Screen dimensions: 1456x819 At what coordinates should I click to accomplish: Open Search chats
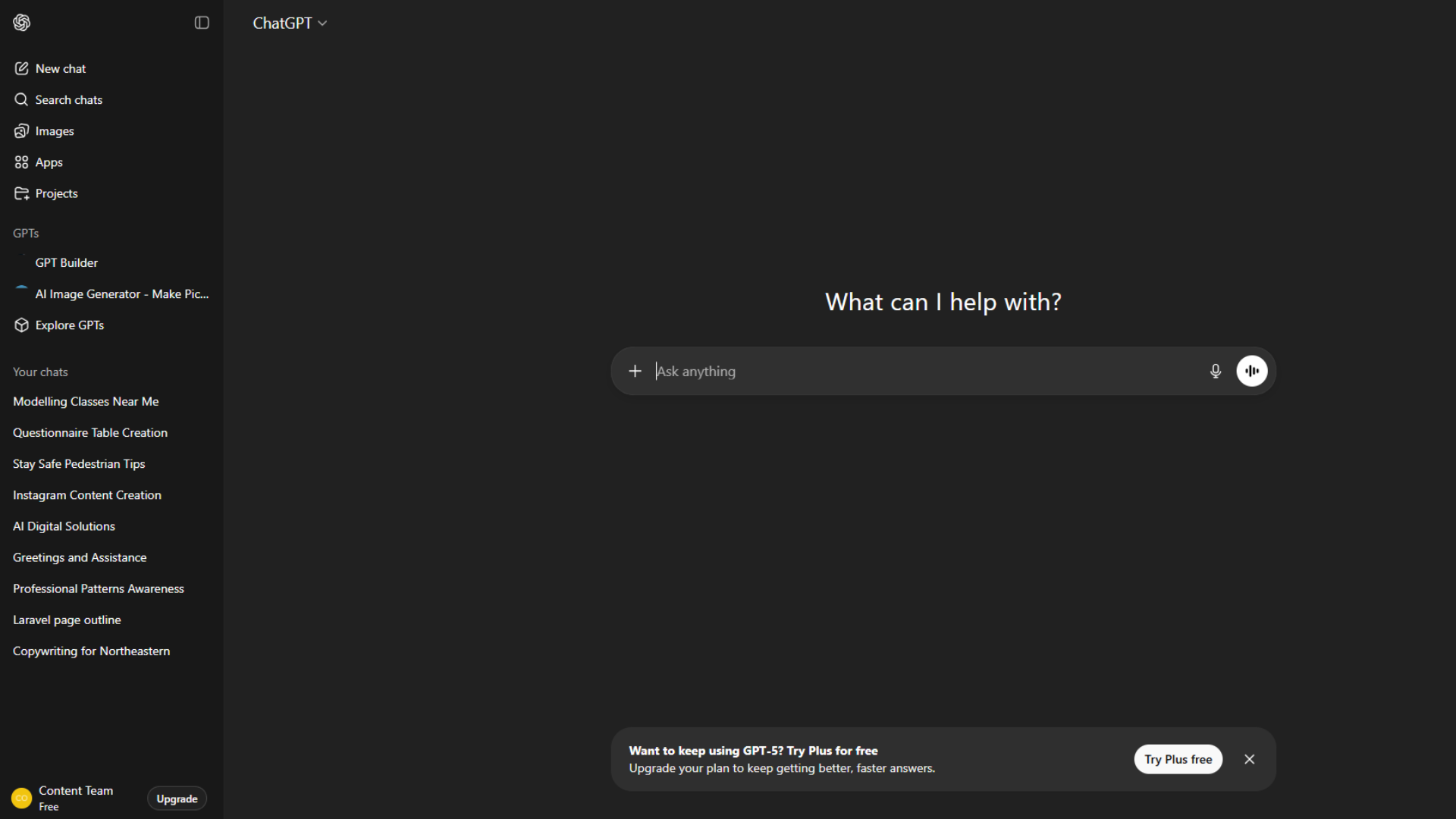point(68,99)
